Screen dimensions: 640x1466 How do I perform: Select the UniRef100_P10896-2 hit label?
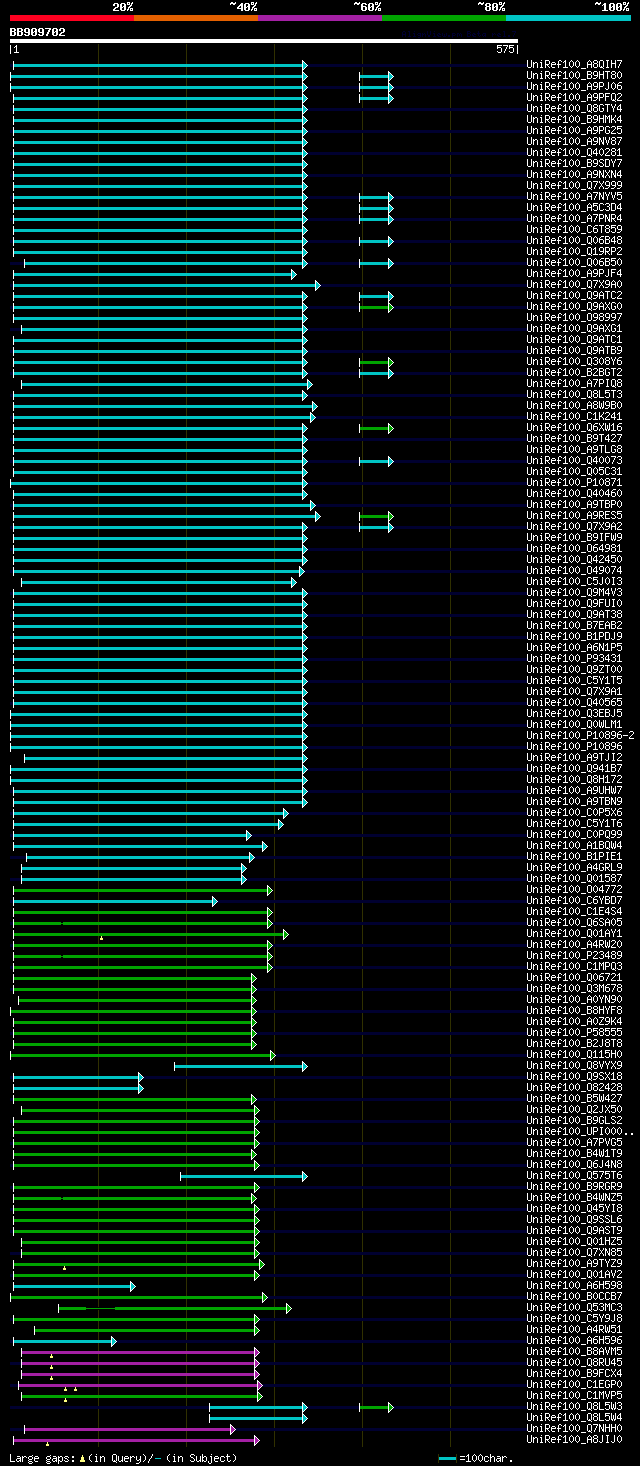(580, 735)
